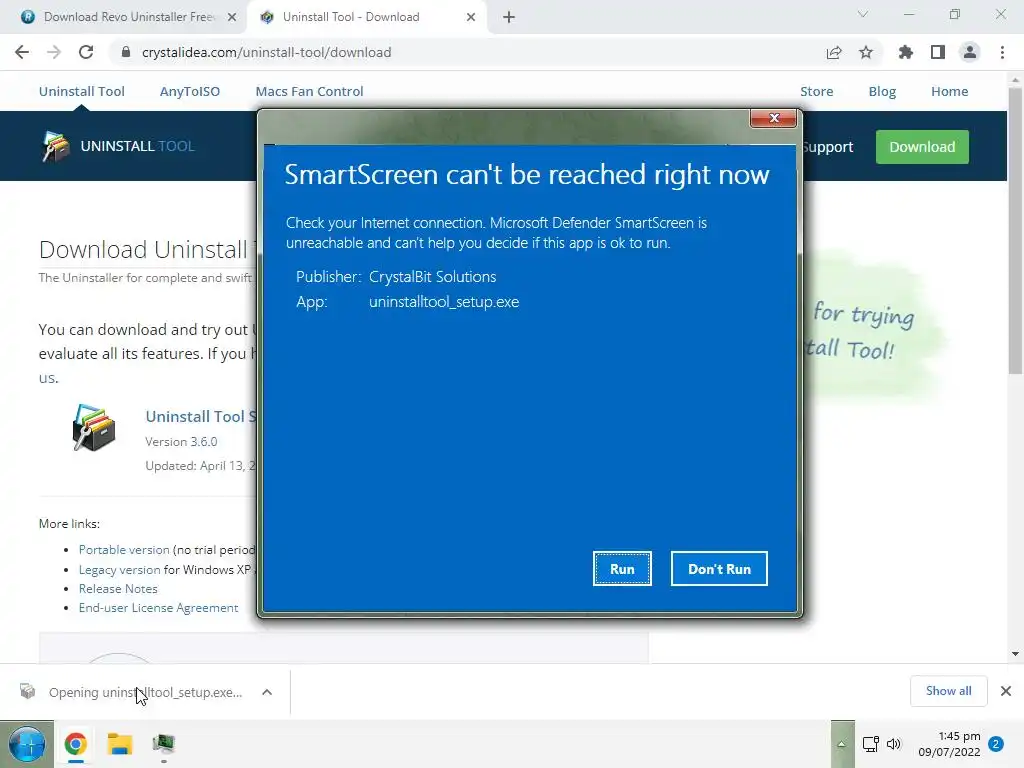Open the Blog nav link

[882, 91]
